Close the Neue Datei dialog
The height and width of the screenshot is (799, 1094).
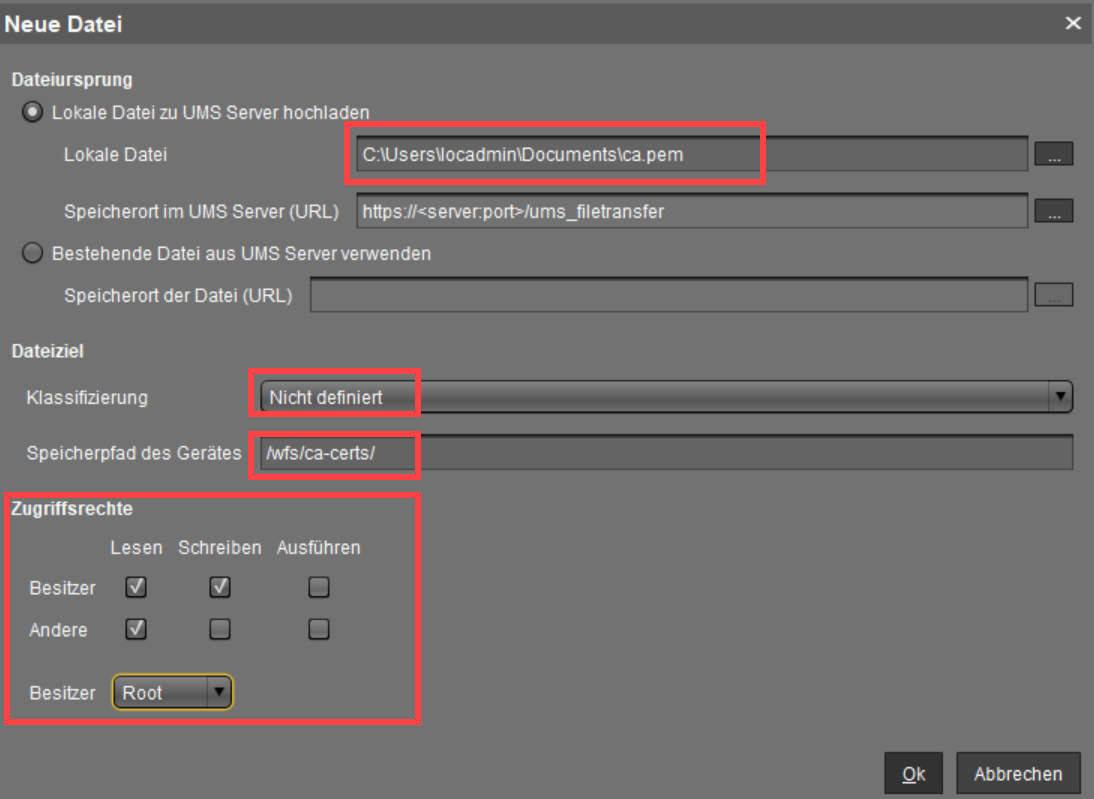(x=1073, y=23)
